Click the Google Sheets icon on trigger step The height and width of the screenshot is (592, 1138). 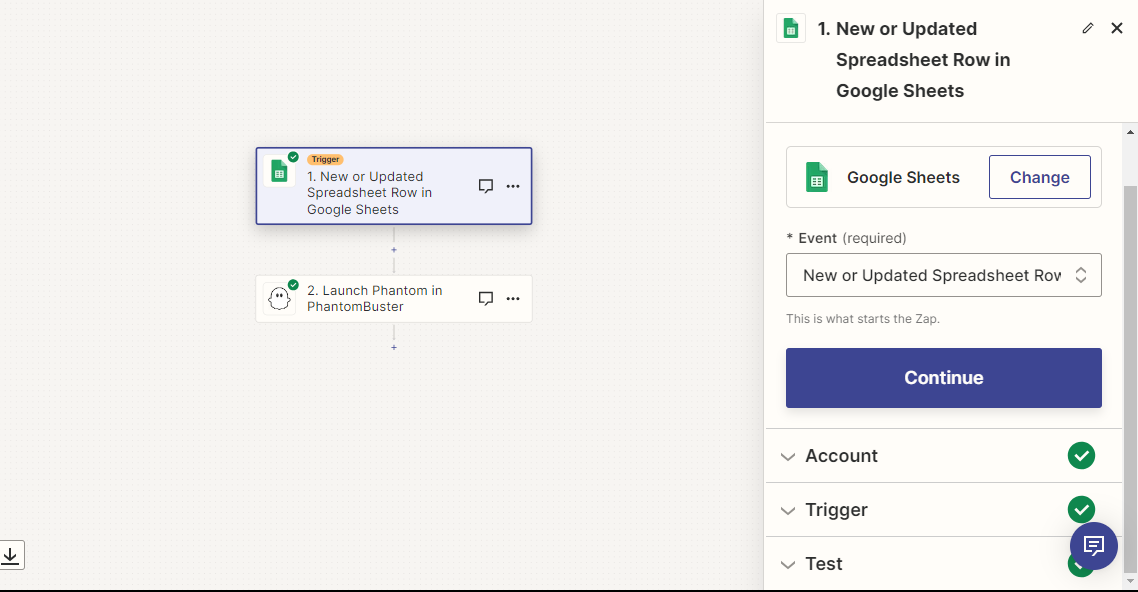pyautogui.click(x=279, y=172)
